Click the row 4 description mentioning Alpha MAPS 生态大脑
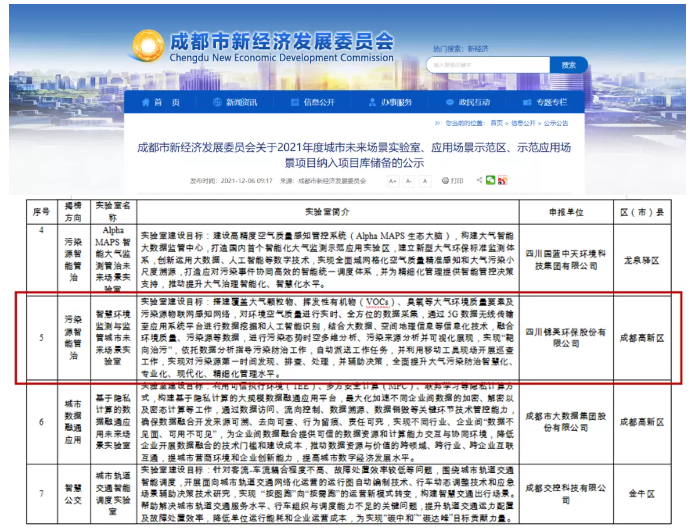This screenshot has width=696, height=528. click(328, 259)
